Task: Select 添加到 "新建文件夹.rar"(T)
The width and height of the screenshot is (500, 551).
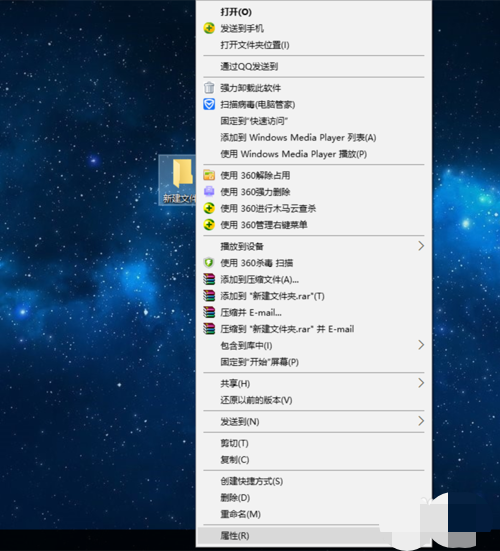Action: coord(314,296)
